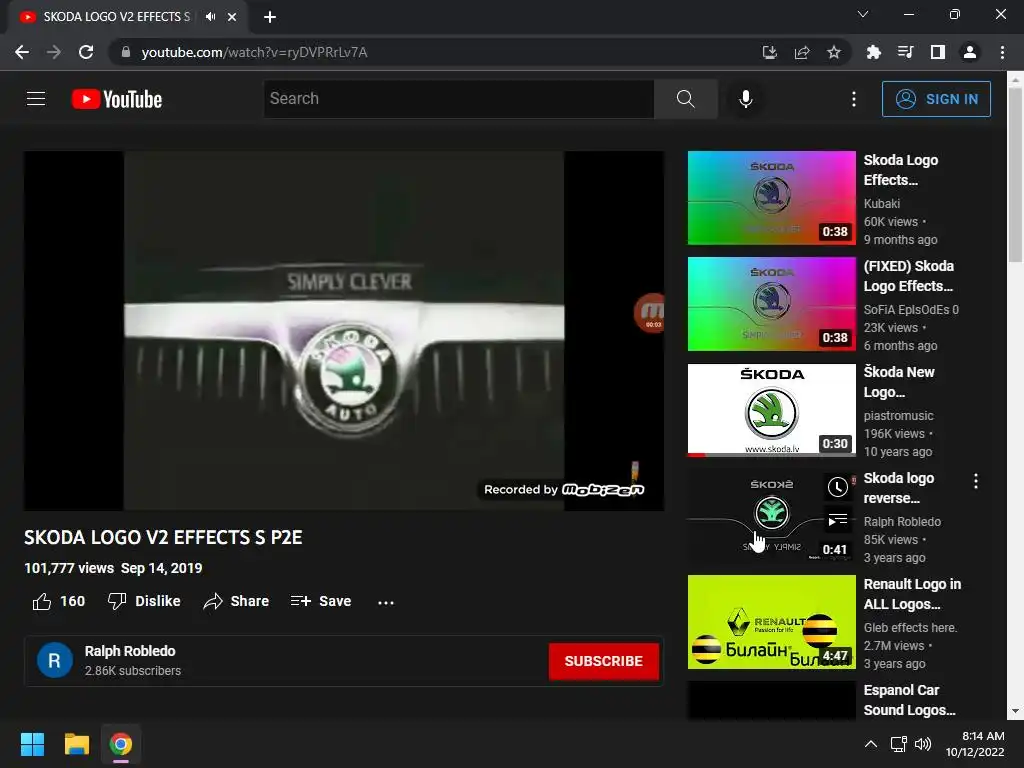This screenshot has width=1024, height=768.
Task: Focus the YouTube search field
Action: click(x=458, y=99)
